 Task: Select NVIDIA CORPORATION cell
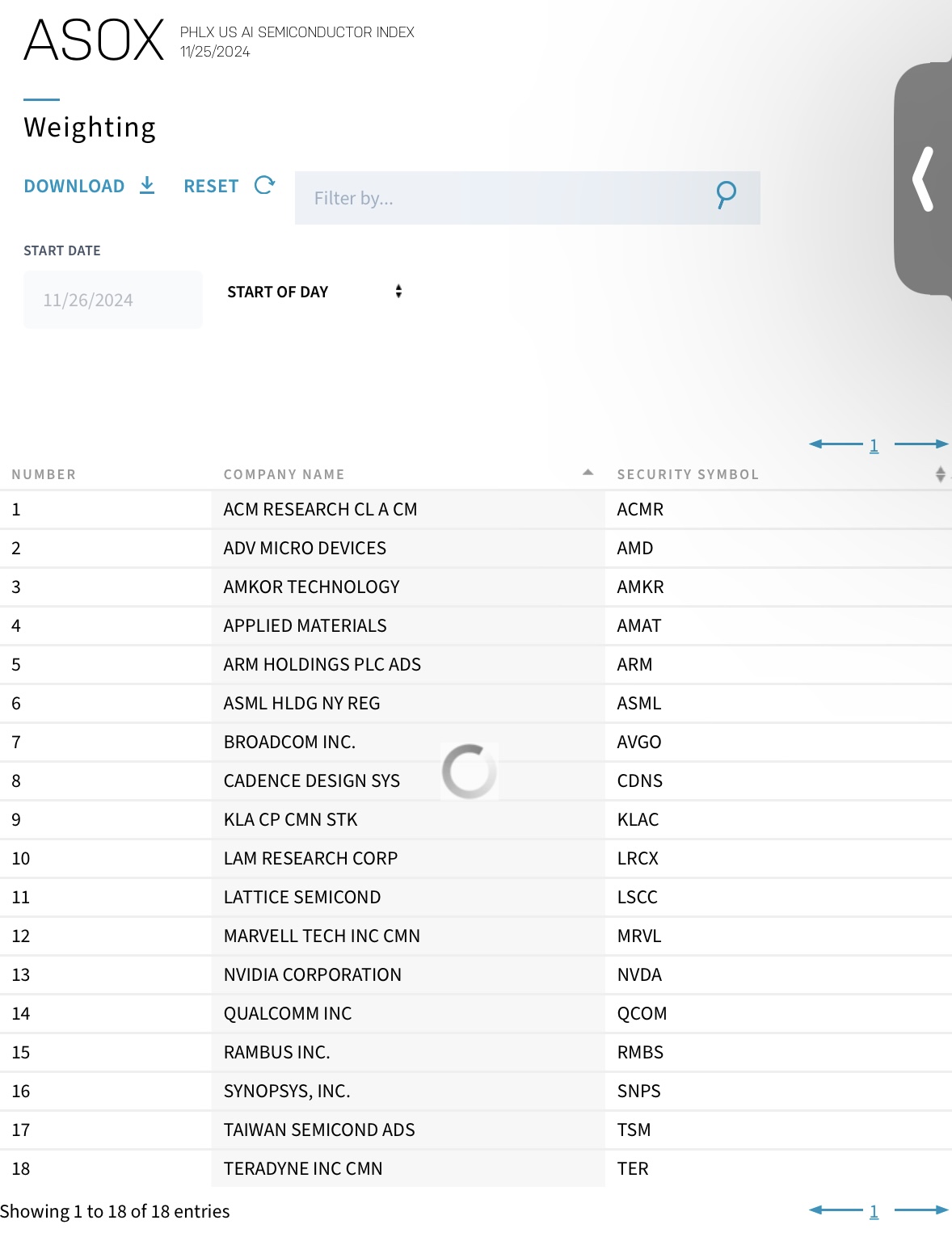[x=408, y=974]
